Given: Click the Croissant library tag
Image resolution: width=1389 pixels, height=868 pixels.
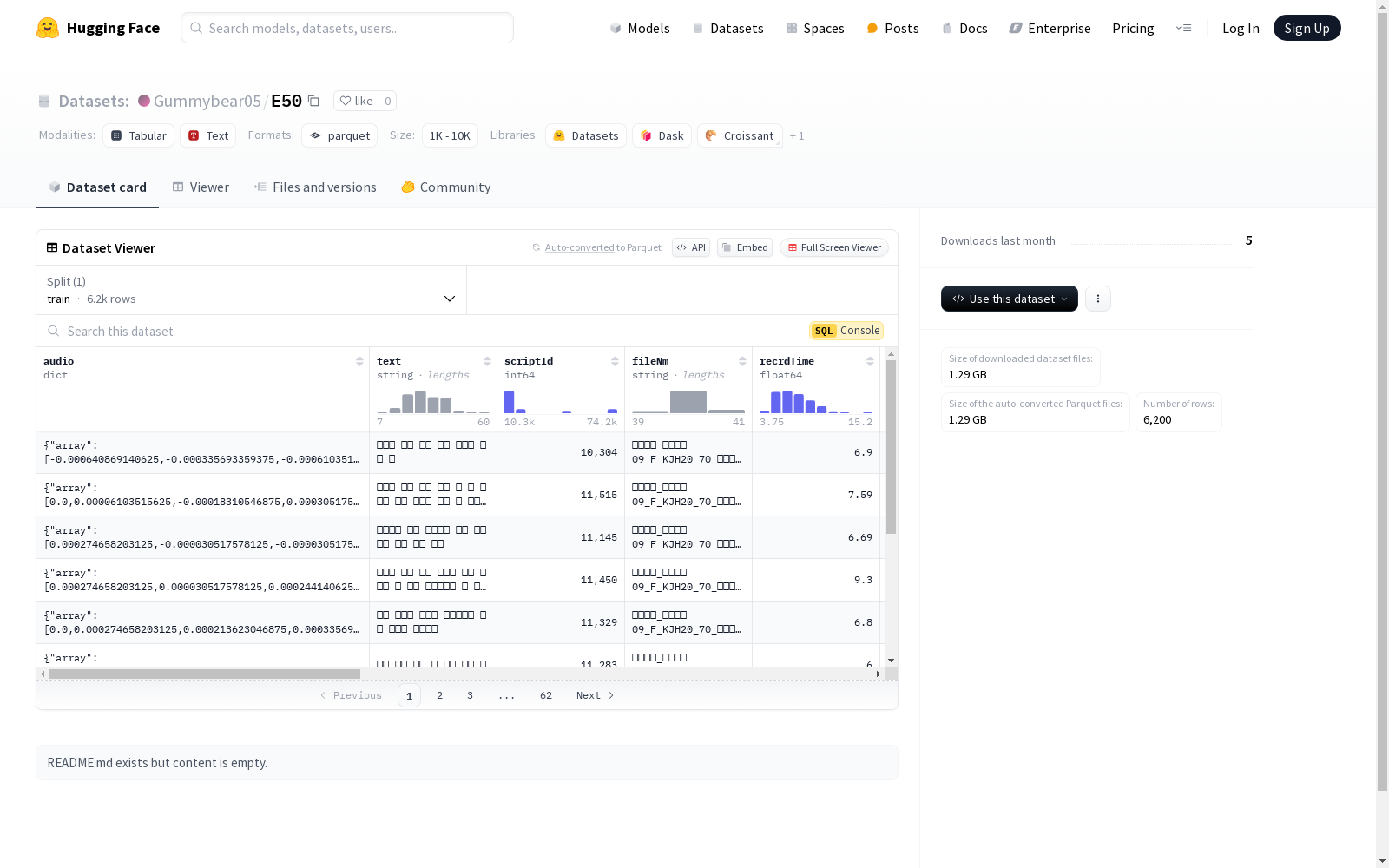Looking at the screenshot, I should tap(740, 135).
